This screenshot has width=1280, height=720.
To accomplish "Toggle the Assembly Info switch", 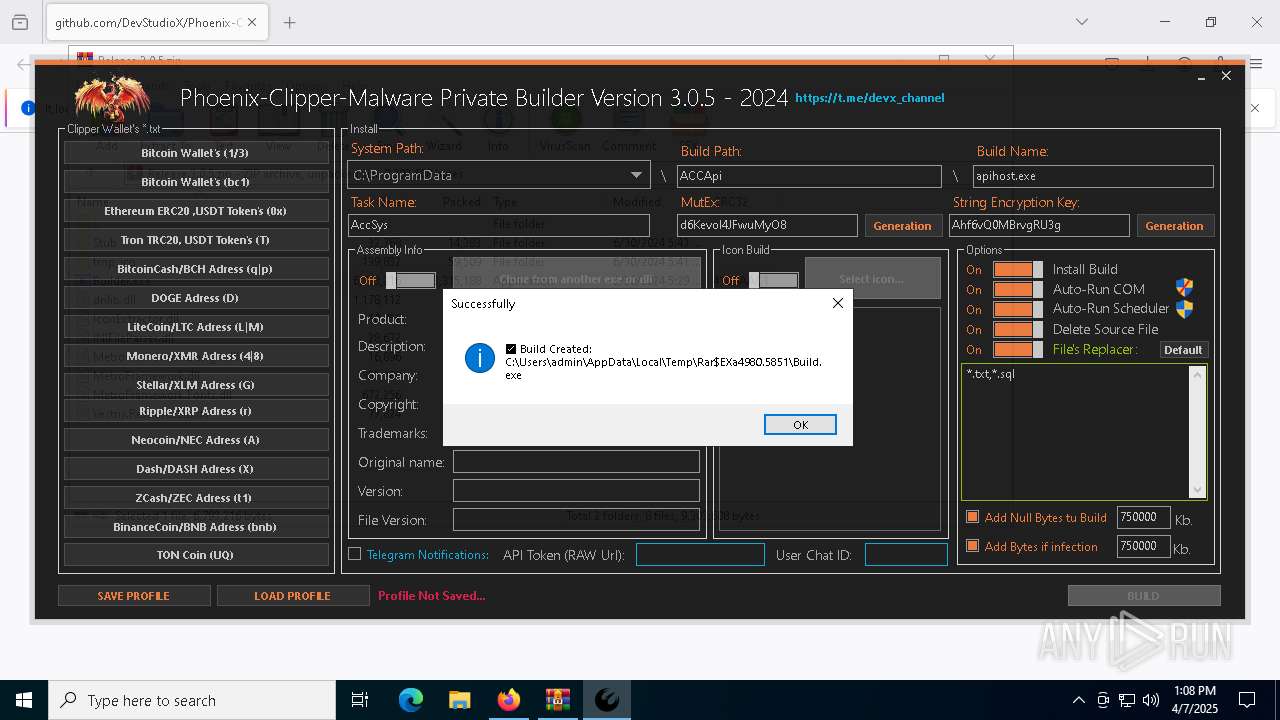I will coord(410,281).
